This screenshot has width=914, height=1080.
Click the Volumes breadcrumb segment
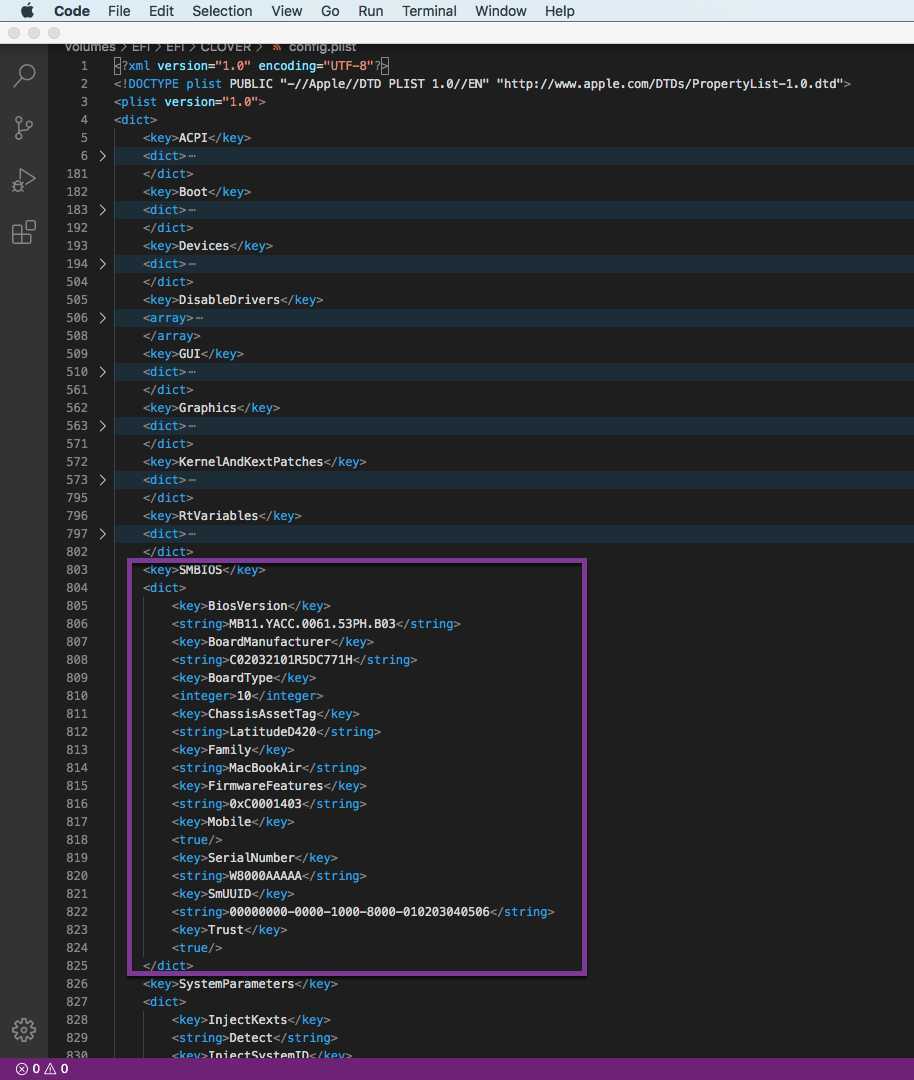(90, 47)
